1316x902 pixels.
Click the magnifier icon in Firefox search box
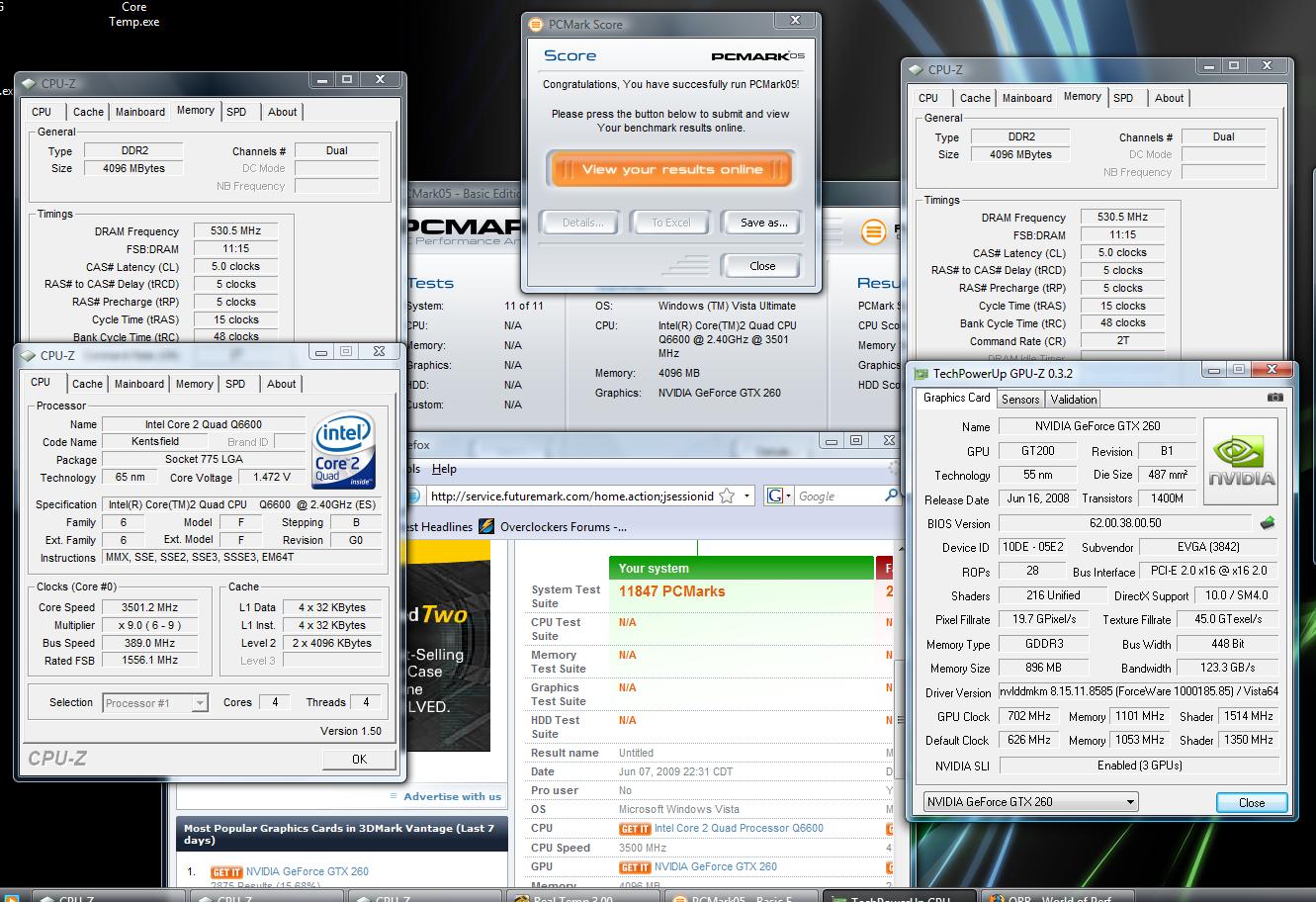890,496
